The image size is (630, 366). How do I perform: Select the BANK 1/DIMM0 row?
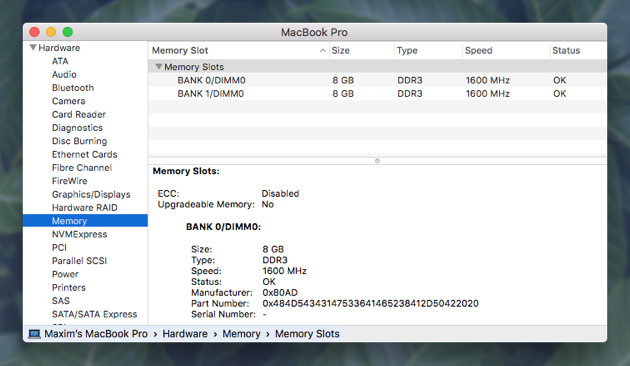(x=377, y=94)
